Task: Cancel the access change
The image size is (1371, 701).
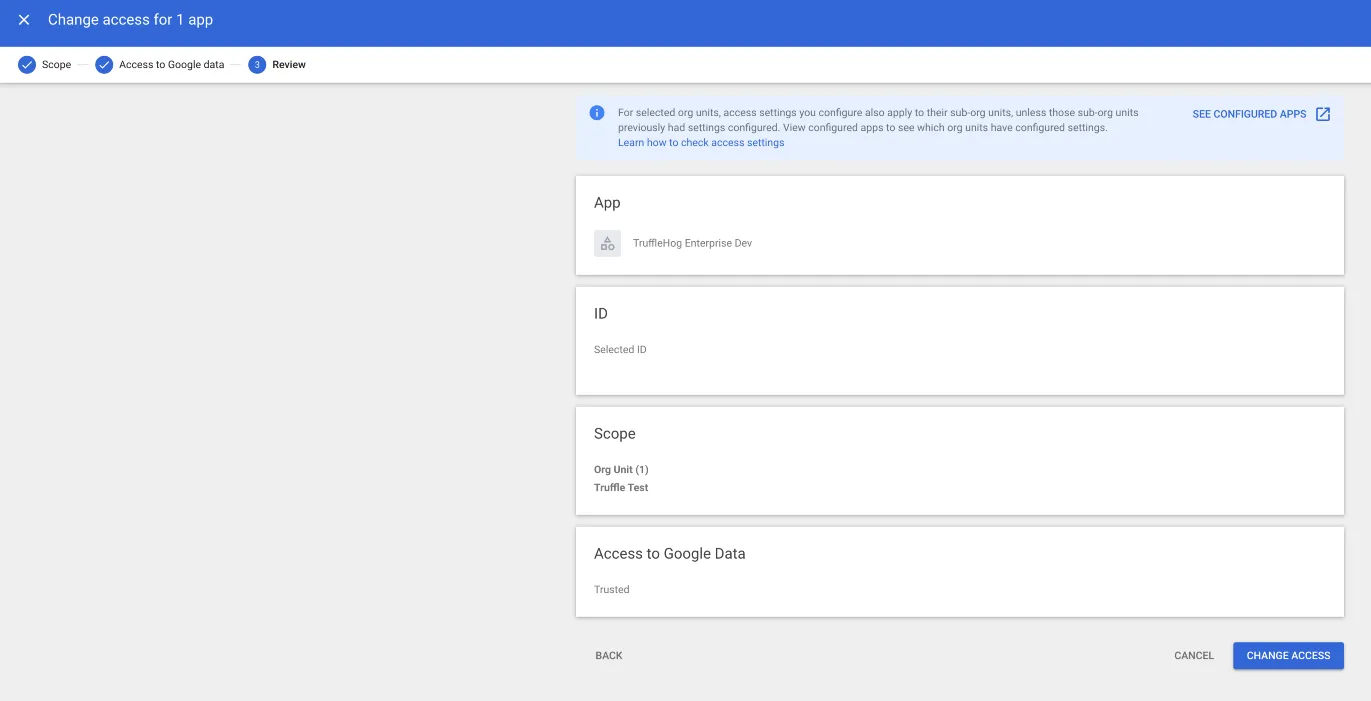Action: 1194,656
